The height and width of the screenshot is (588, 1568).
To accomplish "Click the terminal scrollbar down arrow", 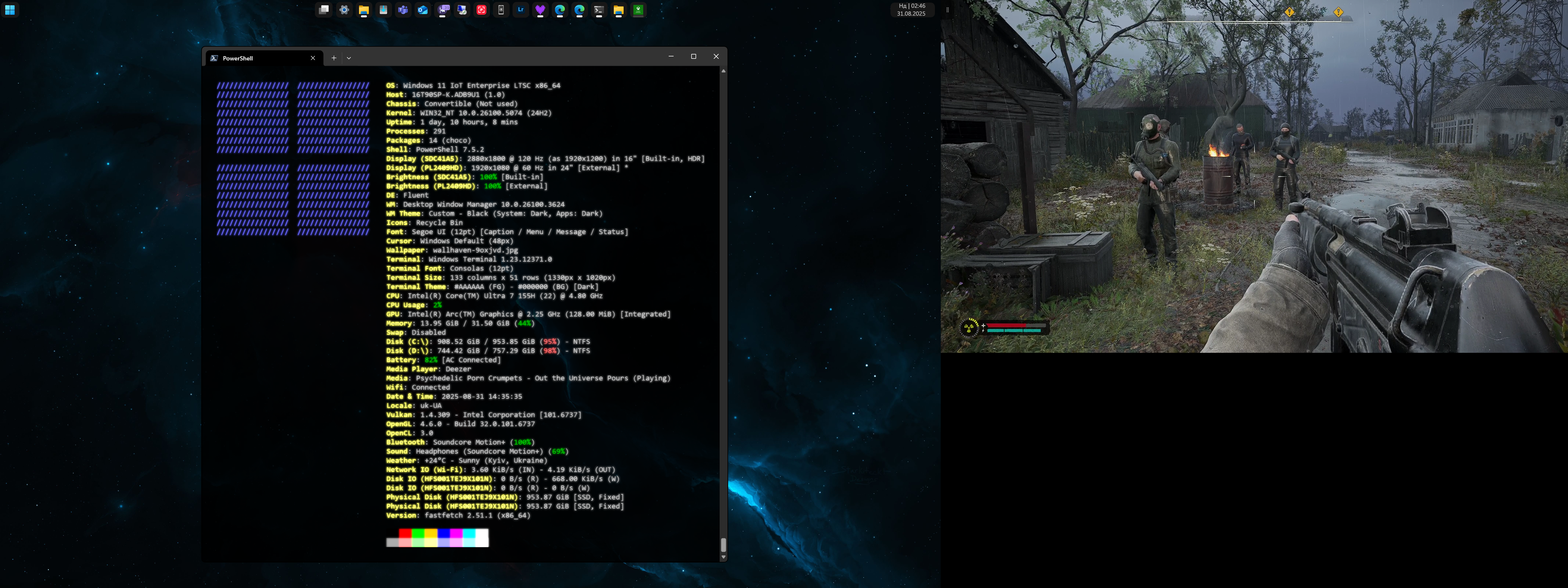I will click(723, 556).
